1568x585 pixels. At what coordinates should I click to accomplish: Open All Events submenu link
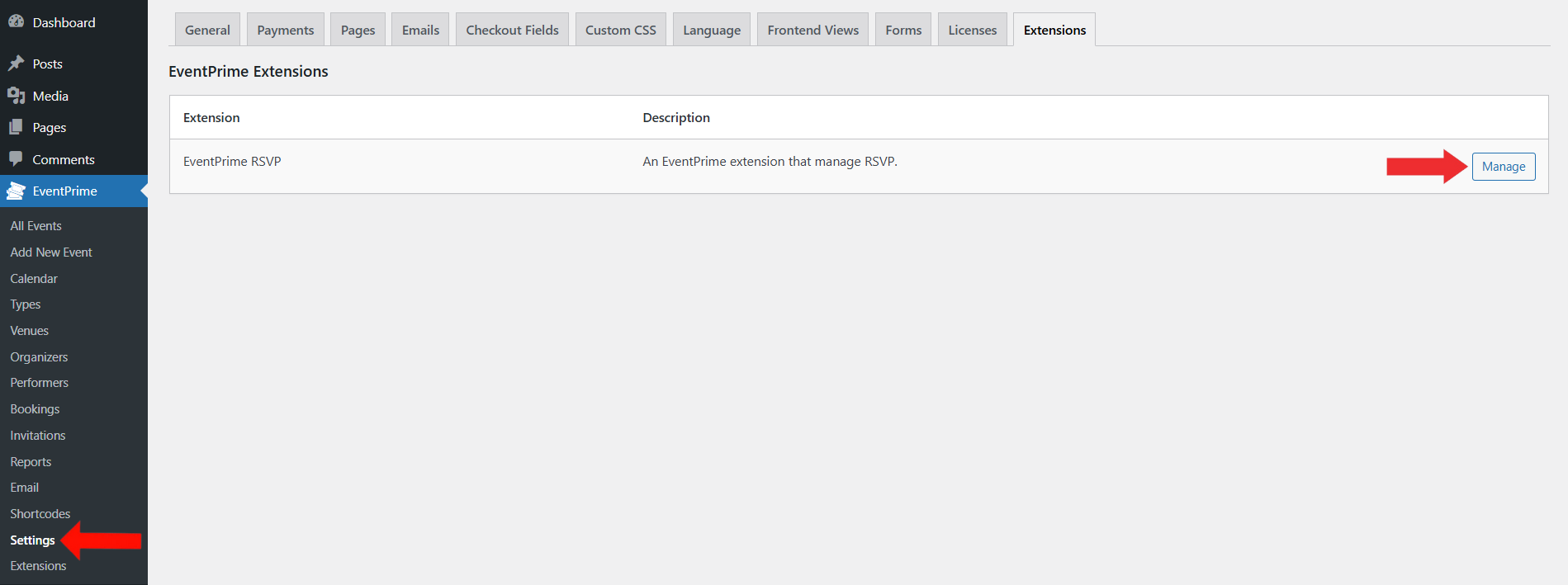36,225
